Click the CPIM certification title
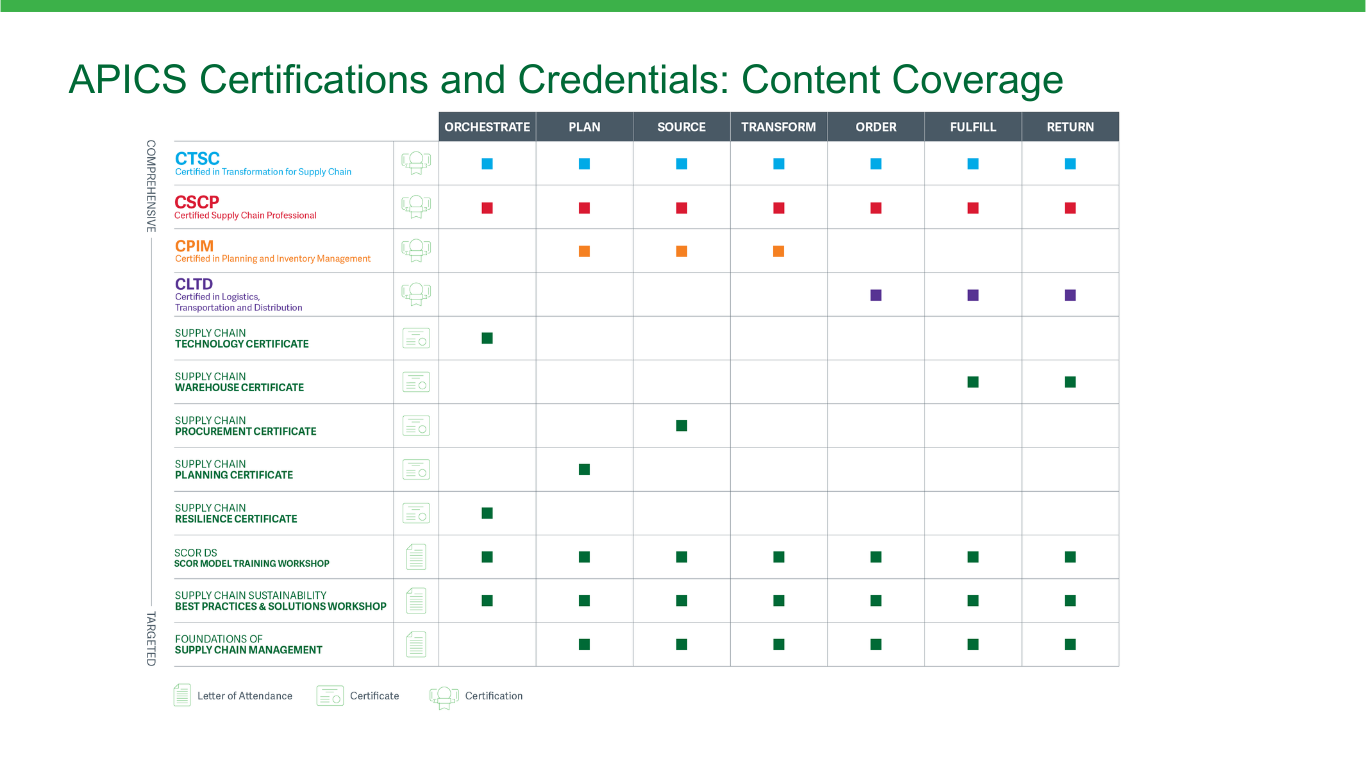 (x=195, y=246)
